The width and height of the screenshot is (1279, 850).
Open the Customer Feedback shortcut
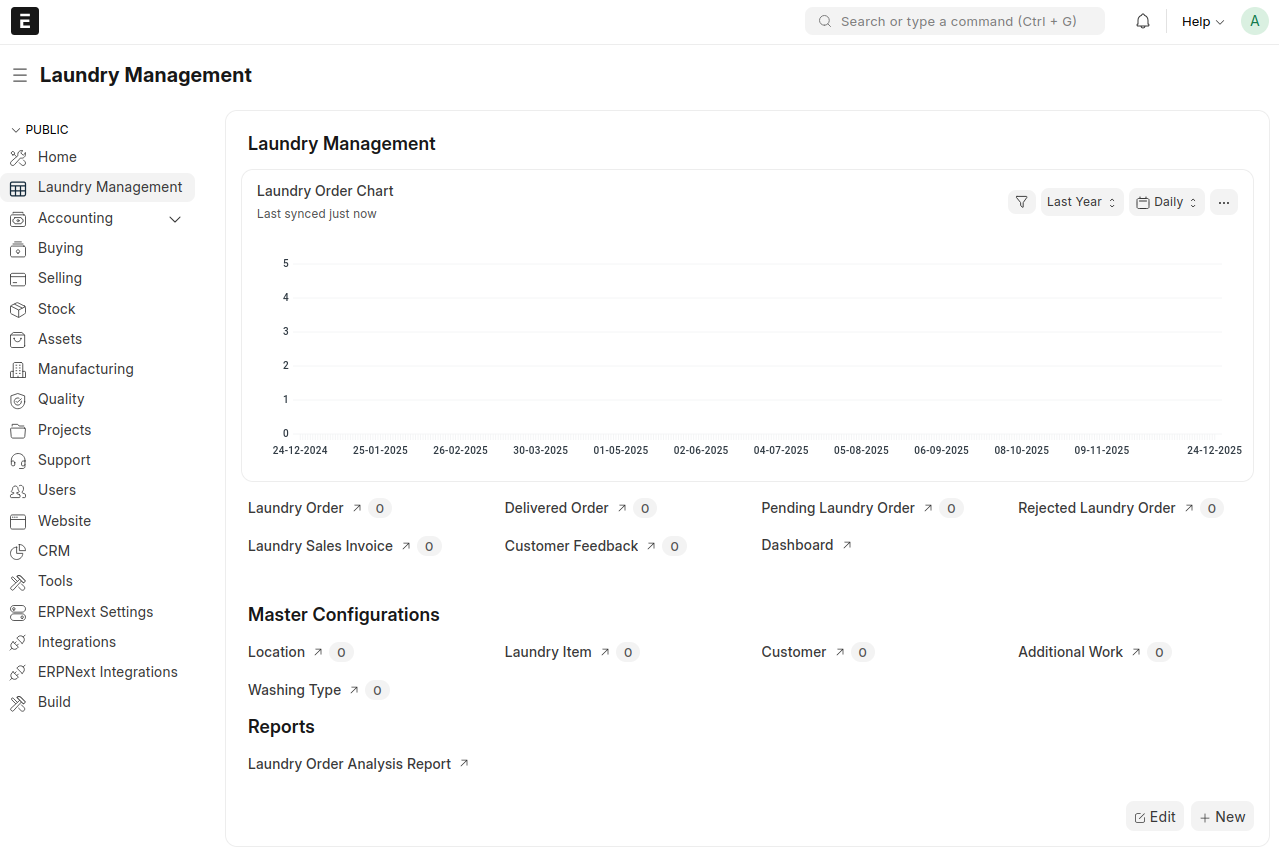tap(571, 546)
